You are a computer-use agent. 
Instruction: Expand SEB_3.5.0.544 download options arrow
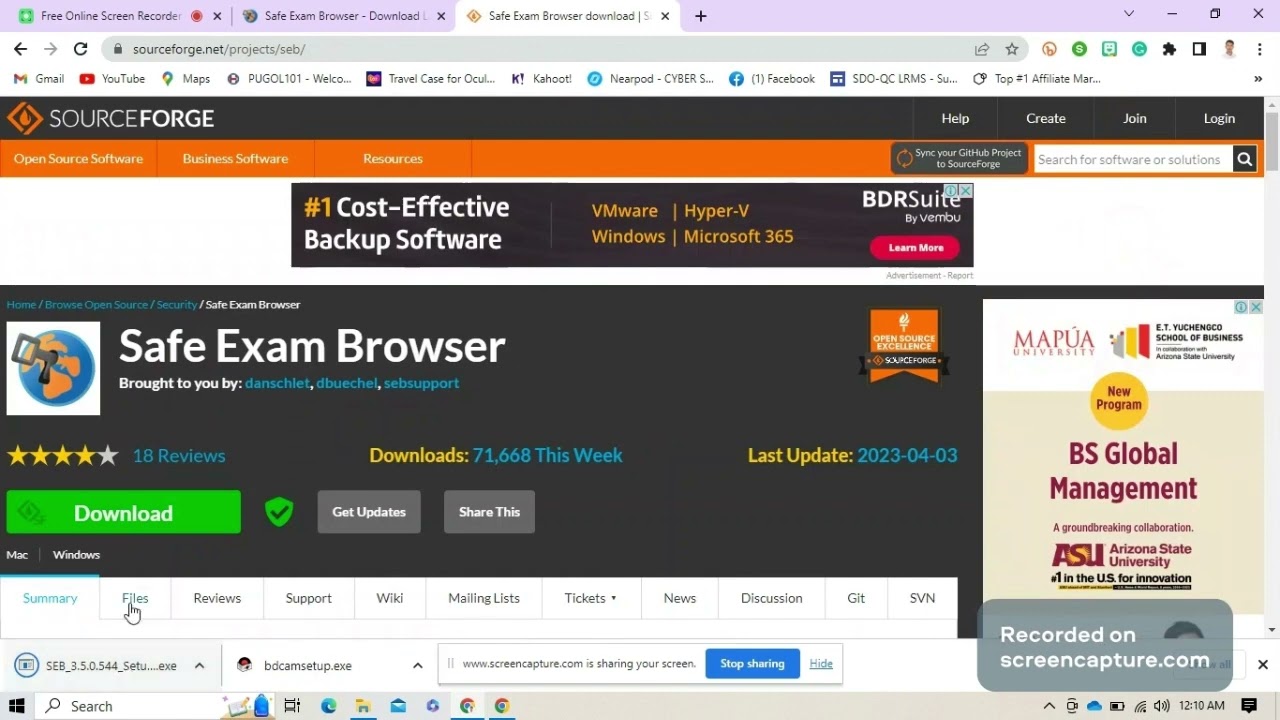[199, 666]
